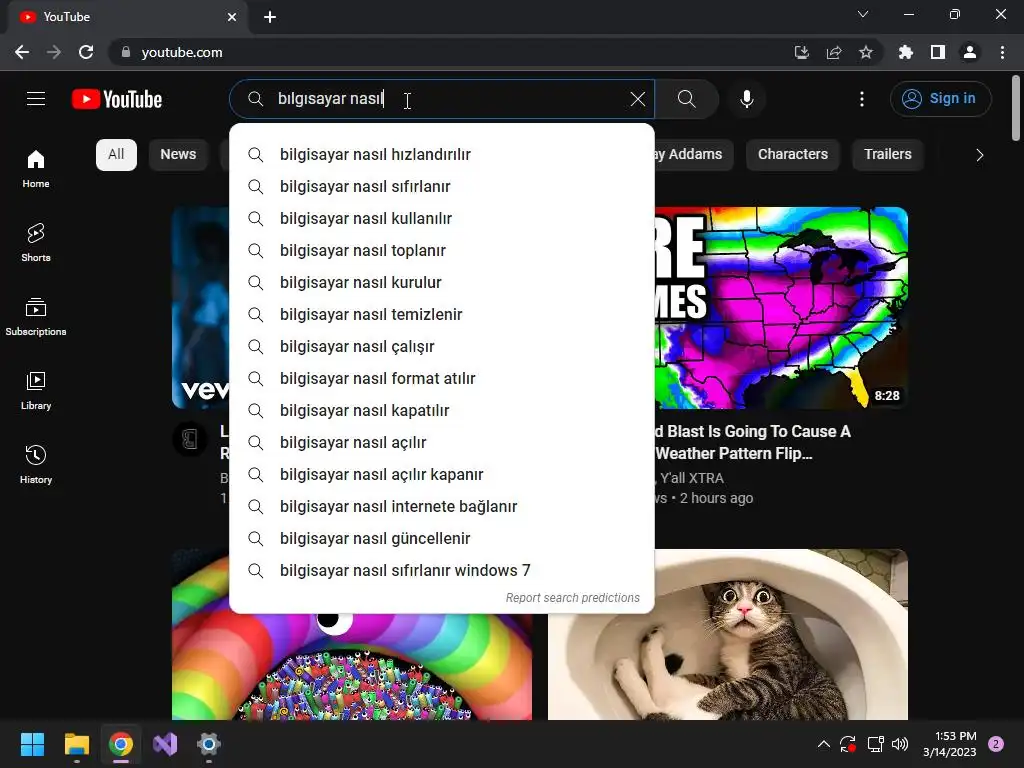Click the magnifier search submit button
The width and height of the screenshot is (1024, 768).
[686, 99]
